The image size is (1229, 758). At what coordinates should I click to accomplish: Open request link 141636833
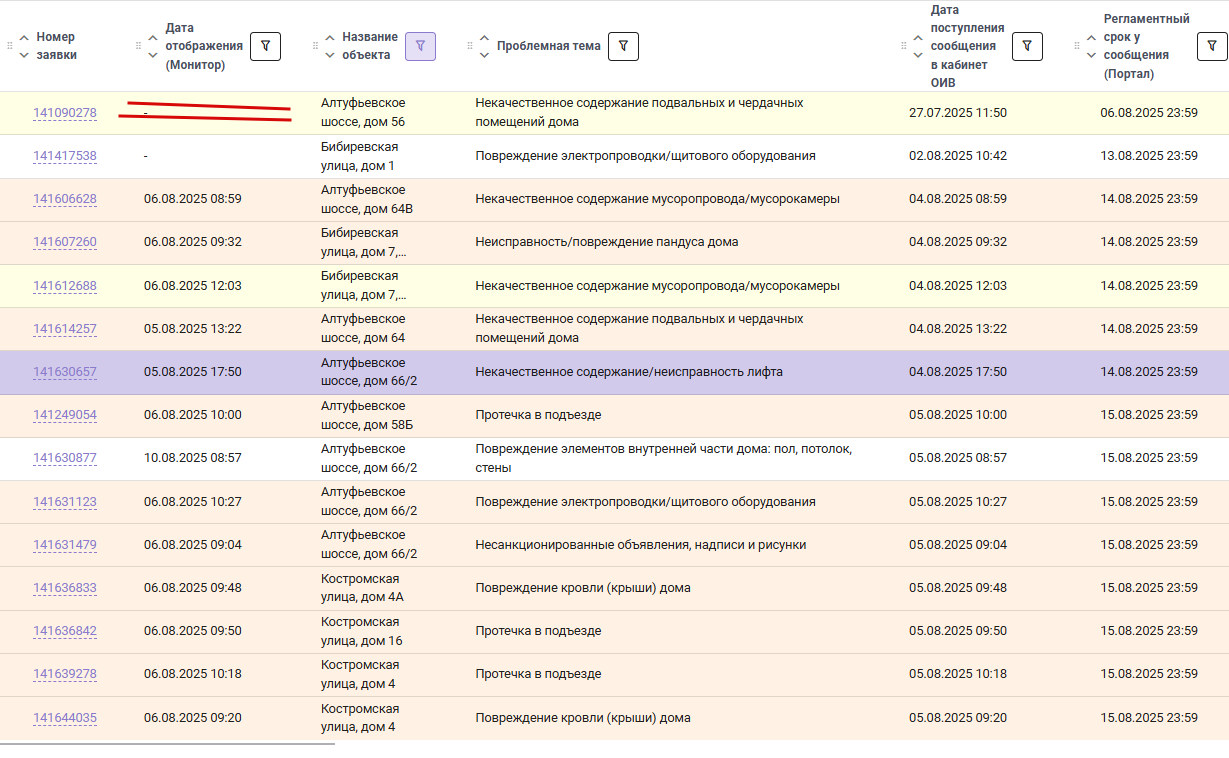point(65,588)
